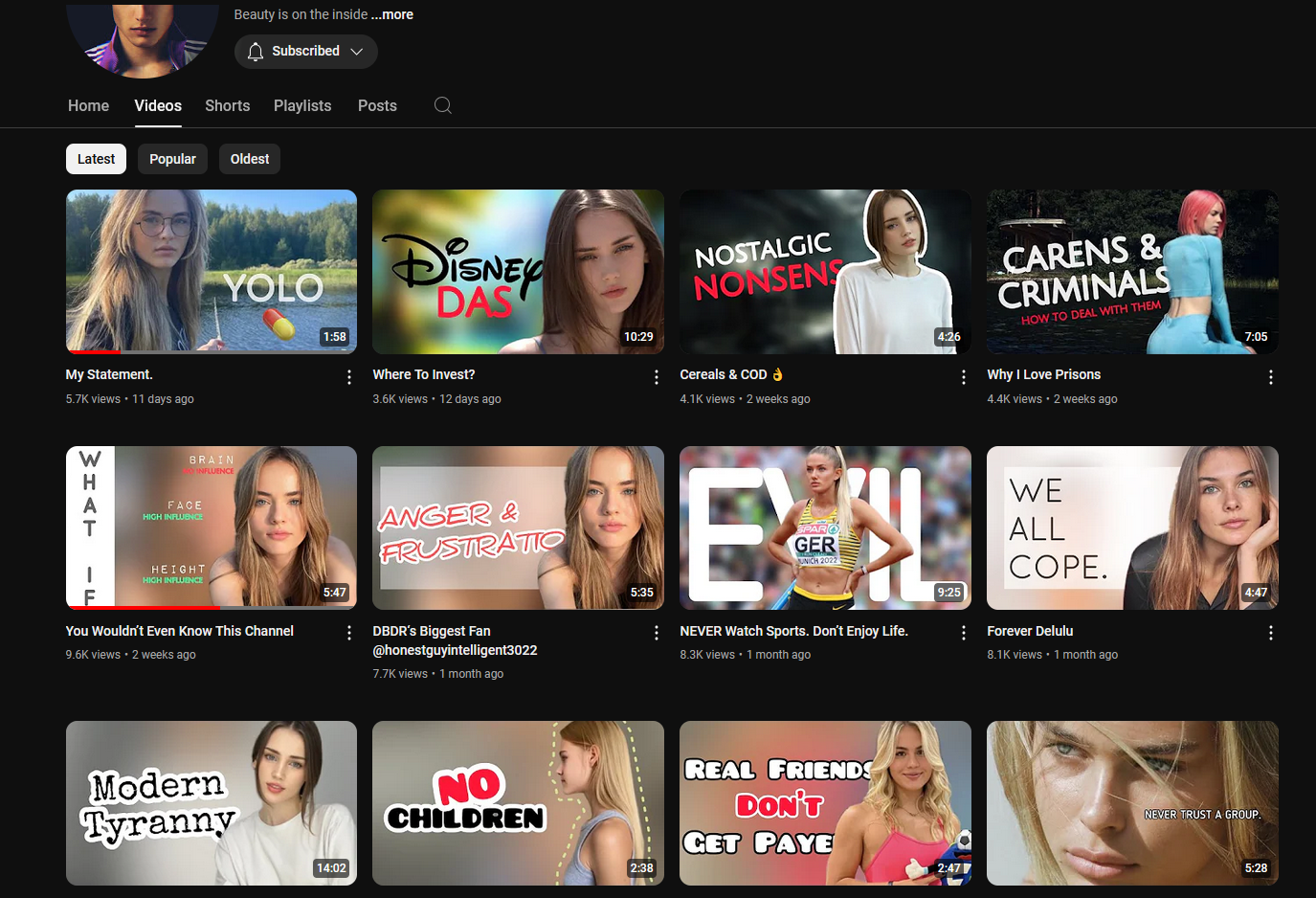Click the Why I Love Prisons title

pyautogui.click(x=1043, y=374)
